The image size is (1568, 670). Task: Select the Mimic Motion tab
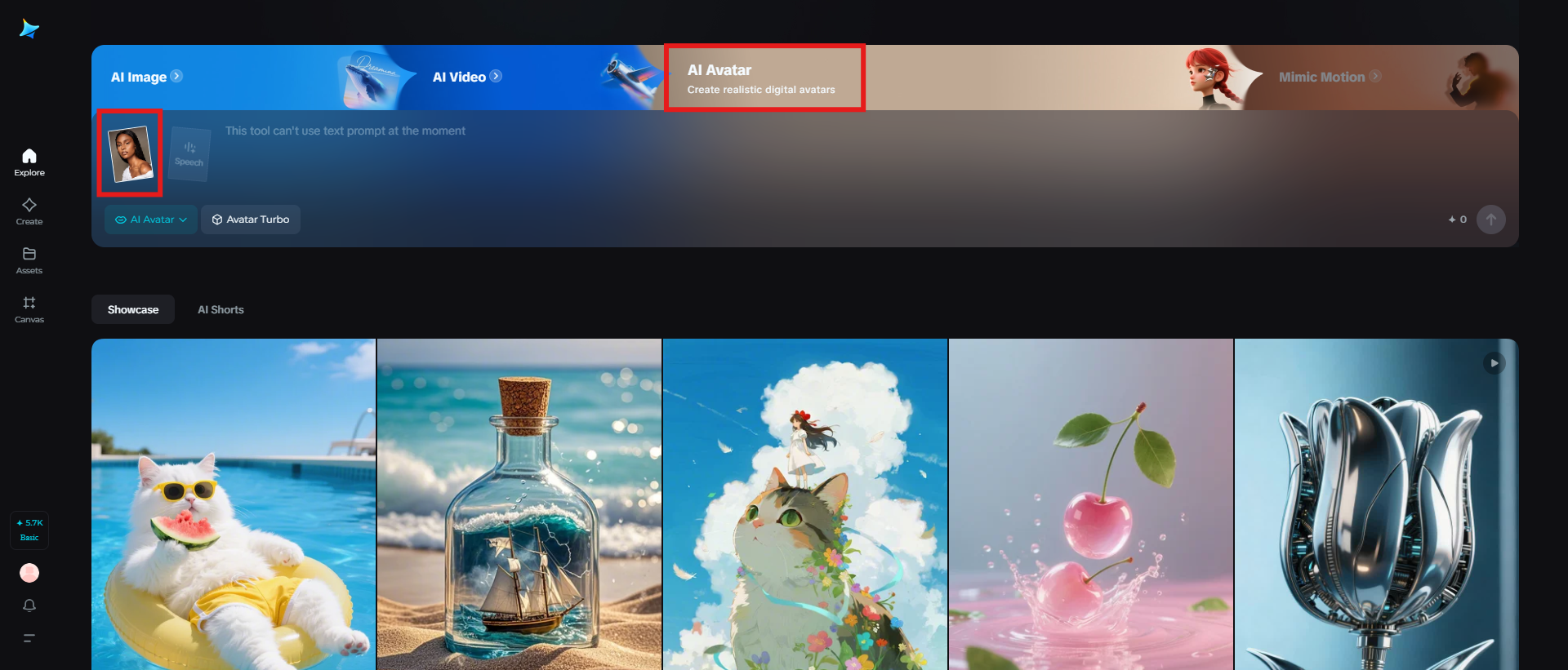click(x=1321, y=77)
